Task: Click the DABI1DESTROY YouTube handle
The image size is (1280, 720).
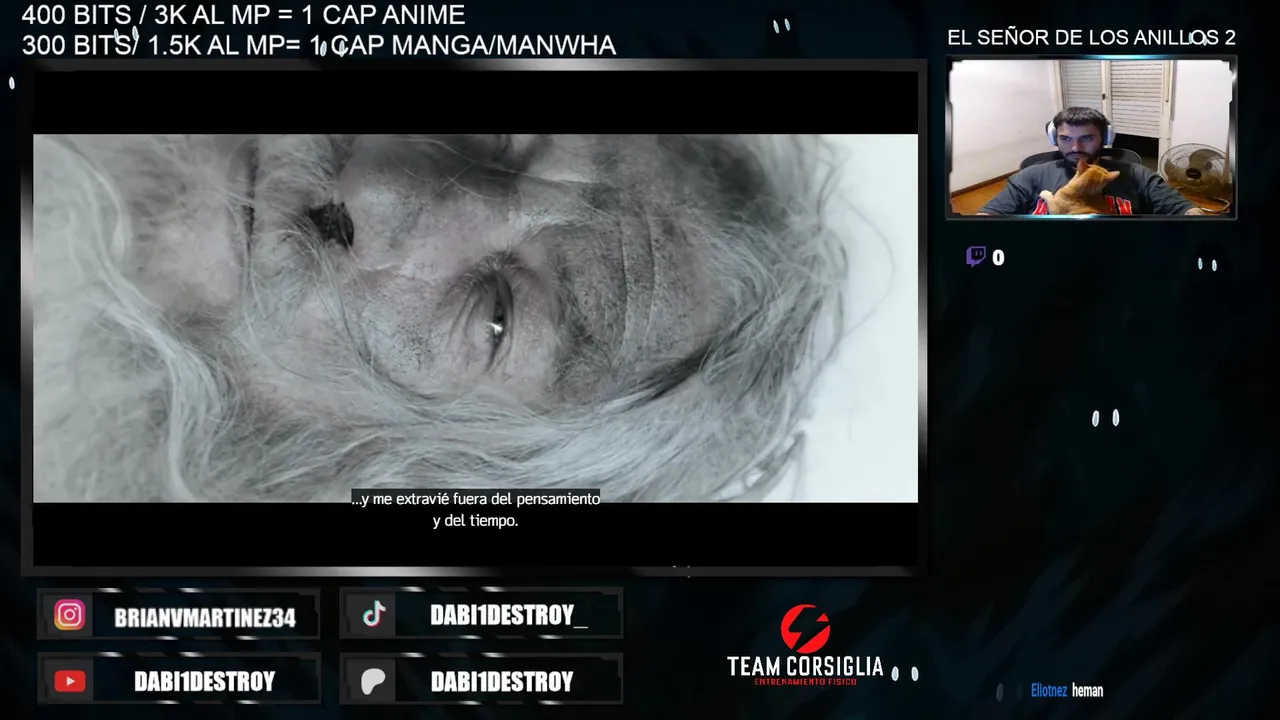Action: [x=204, y=682]
